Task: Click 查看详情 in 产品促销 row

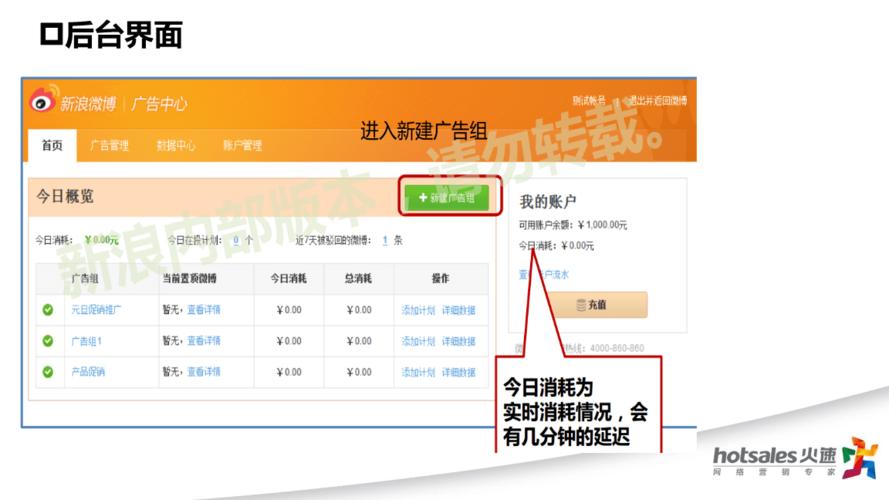Action: click(x=204, y=372)
